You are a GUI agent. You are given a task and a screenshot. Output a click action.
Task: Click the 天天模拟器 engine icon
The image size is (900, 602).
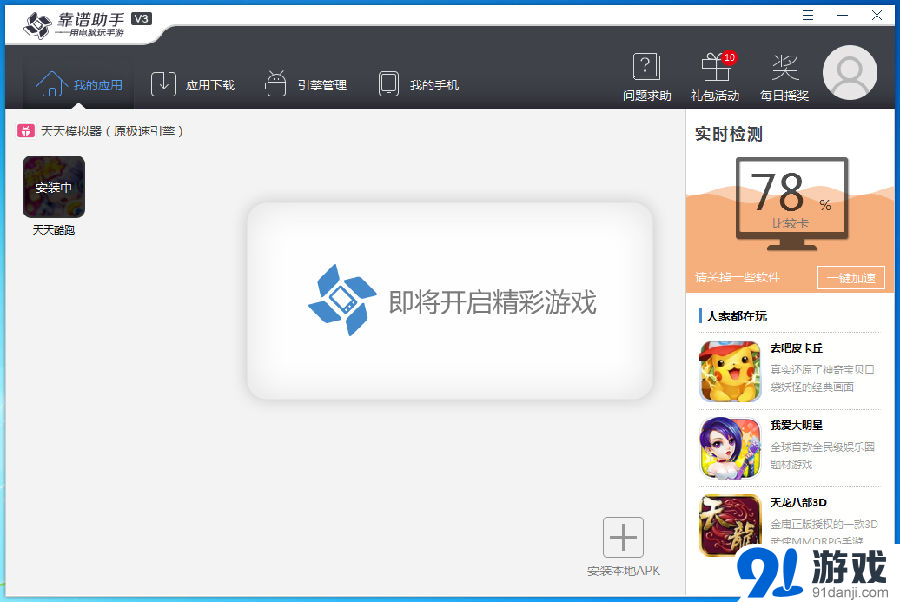(x=25, y=131)
